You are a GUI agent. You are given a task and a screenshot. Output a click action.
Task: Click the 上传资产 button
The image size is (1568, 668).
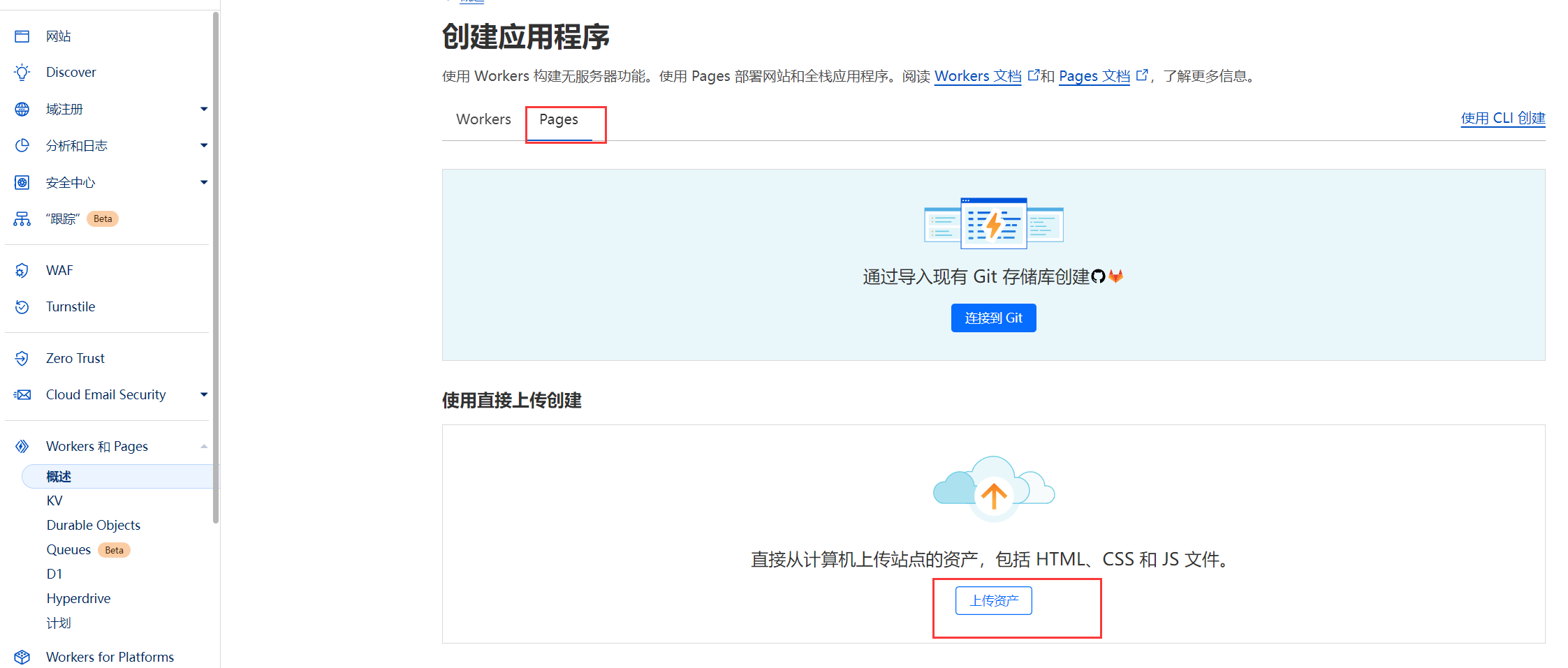[993, 600]
